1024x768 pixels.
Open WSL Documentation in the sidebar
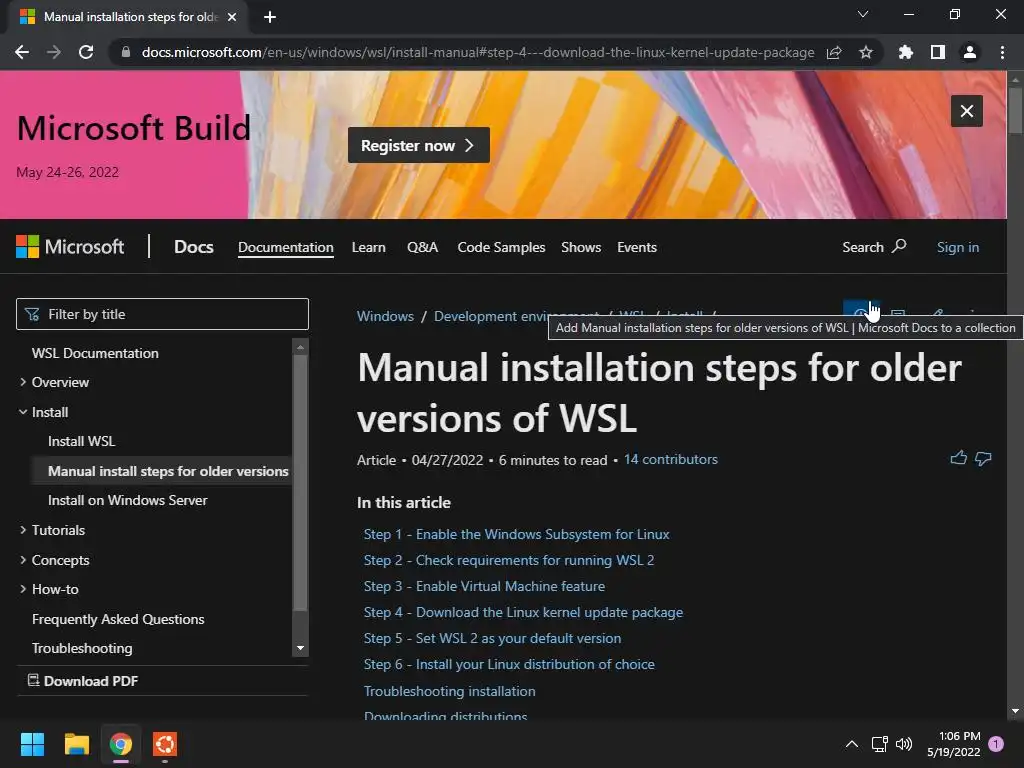click(x=95, y=353)
